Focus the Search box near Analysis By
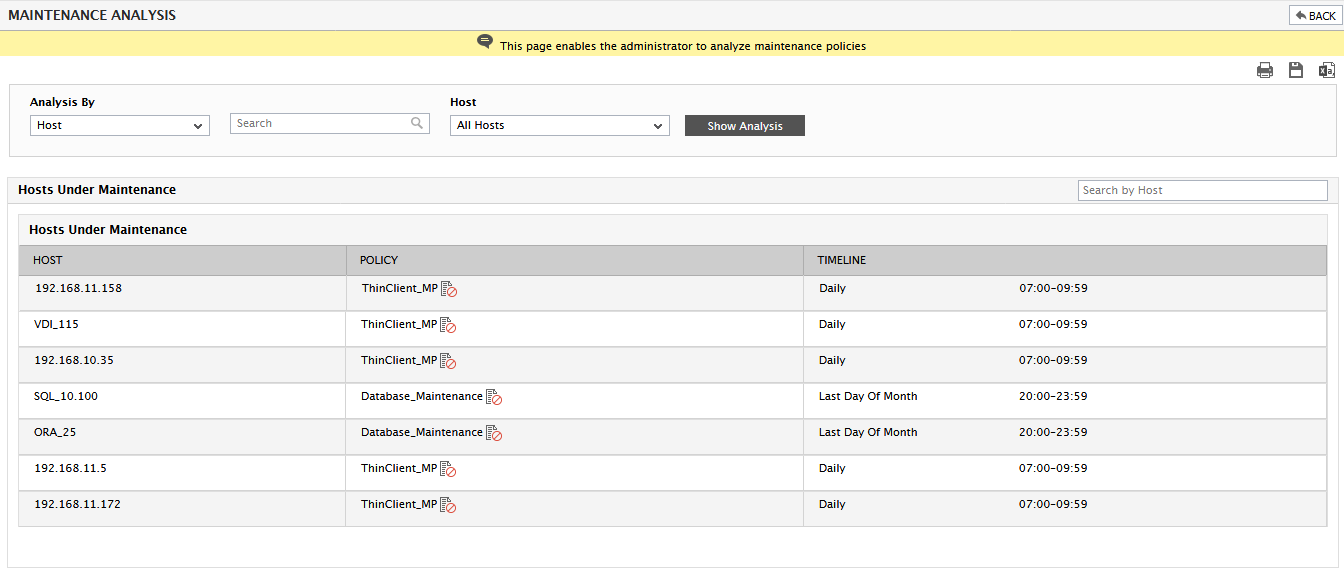The height and width of the screenshot is (572, 1344). 330,123
